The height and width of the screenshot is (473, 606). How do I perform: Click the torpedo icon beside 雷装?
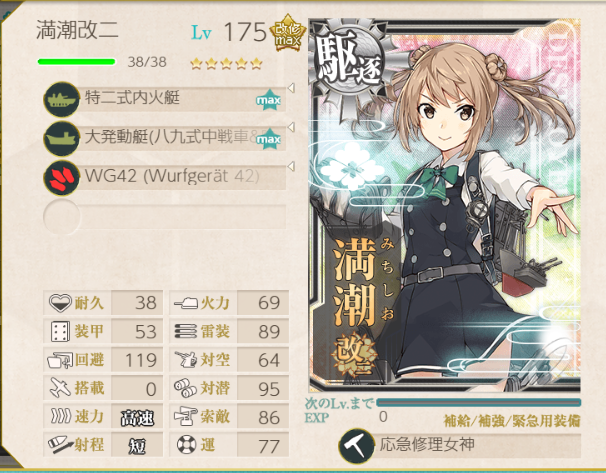point(186,331)
